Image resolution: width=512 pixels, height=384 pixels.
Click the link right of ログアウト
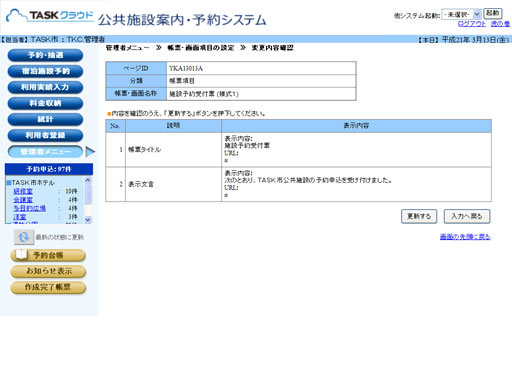500,24
